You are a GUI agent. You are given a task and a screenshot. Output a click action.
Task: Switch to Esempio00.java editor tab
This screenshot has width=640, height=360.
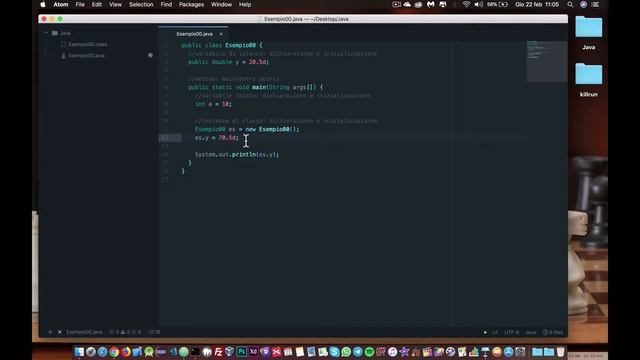(x=194, y=34)
